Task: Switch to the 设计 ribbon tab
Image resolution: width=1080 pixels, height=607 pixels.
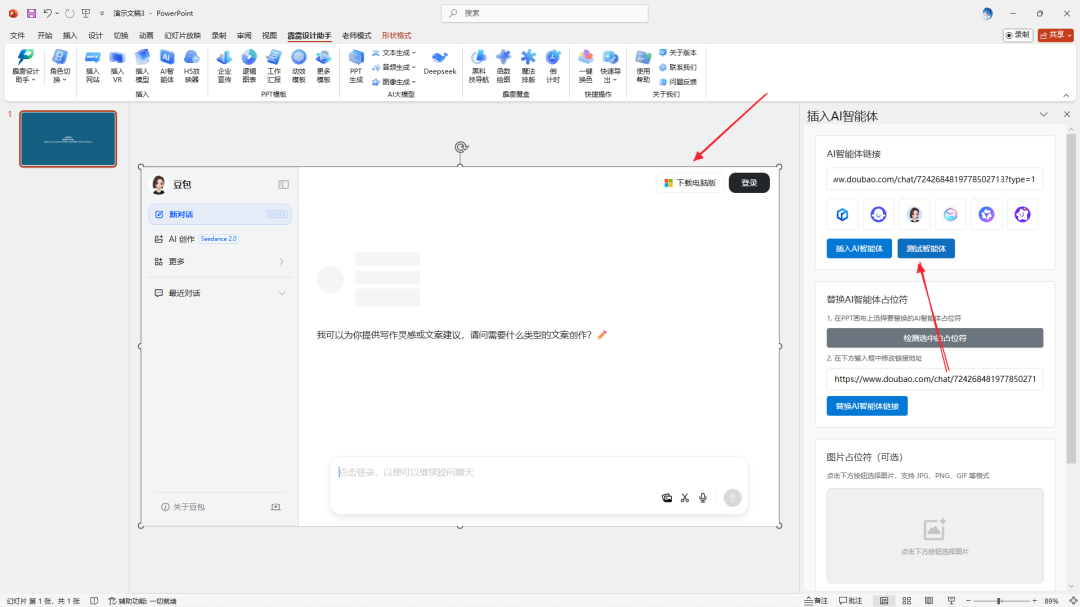Action: (x=95, y=35)
